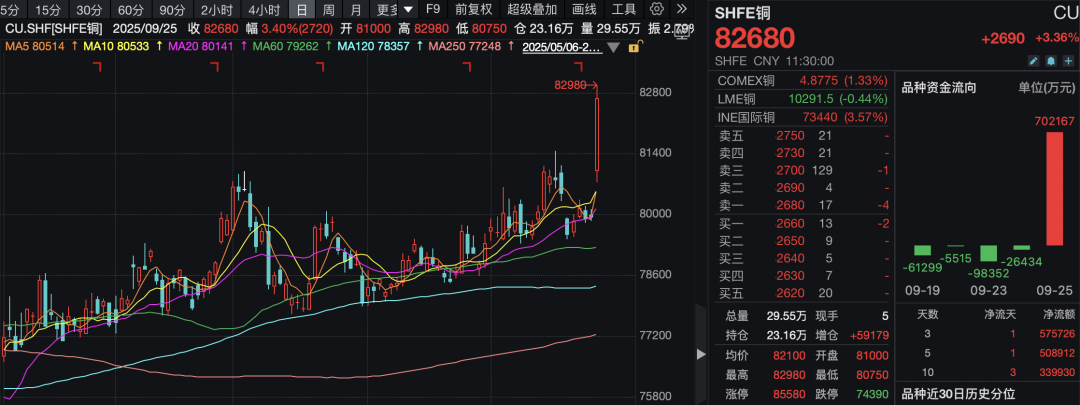Screen dimensions: 1080x405
Task: Select the 60分 timeframe tab
Action: click(x=131, y=9)
